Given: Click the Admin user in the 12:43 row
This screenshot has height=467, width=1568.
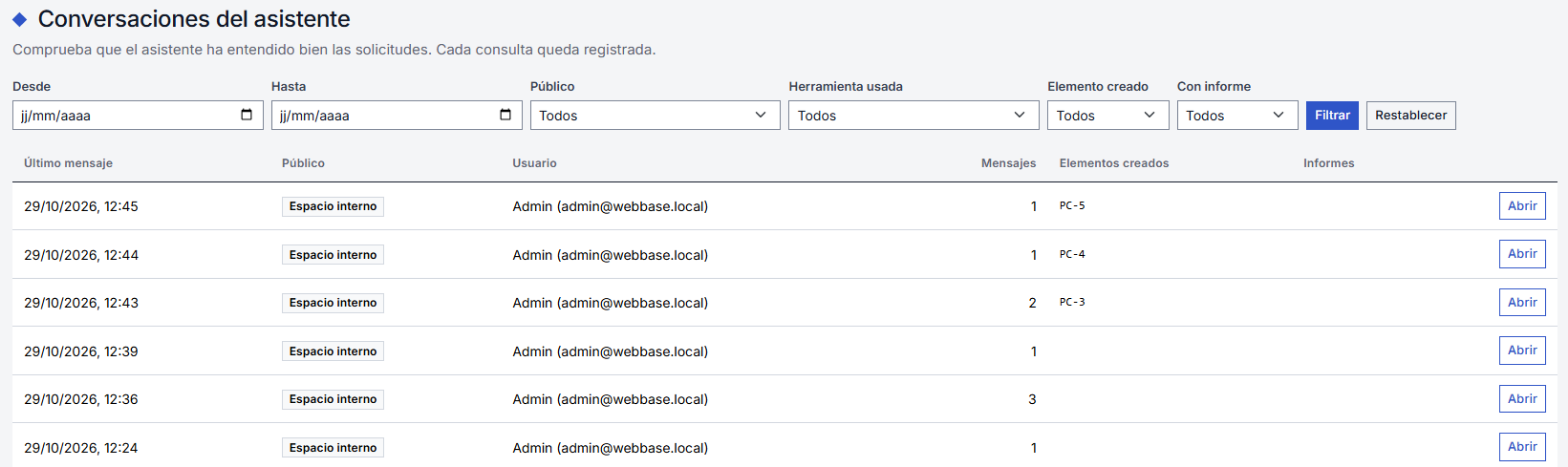Looking at the screenshot, I should tap(610, 302).
